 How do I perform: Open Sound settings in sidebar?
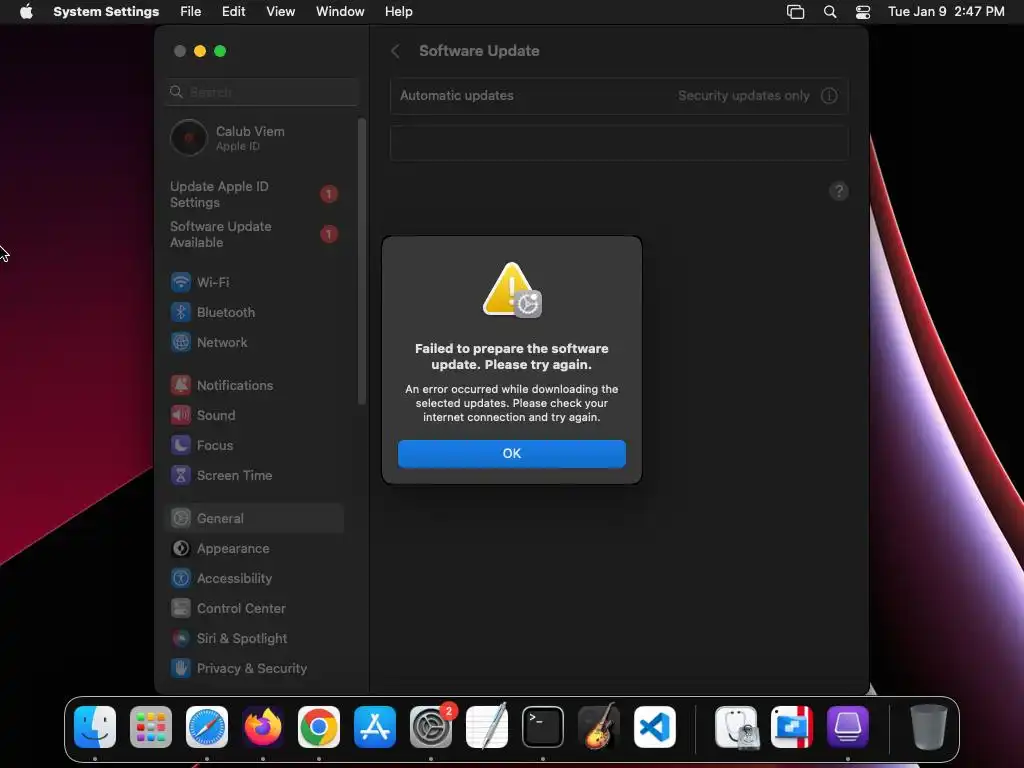tap(255, 415)
